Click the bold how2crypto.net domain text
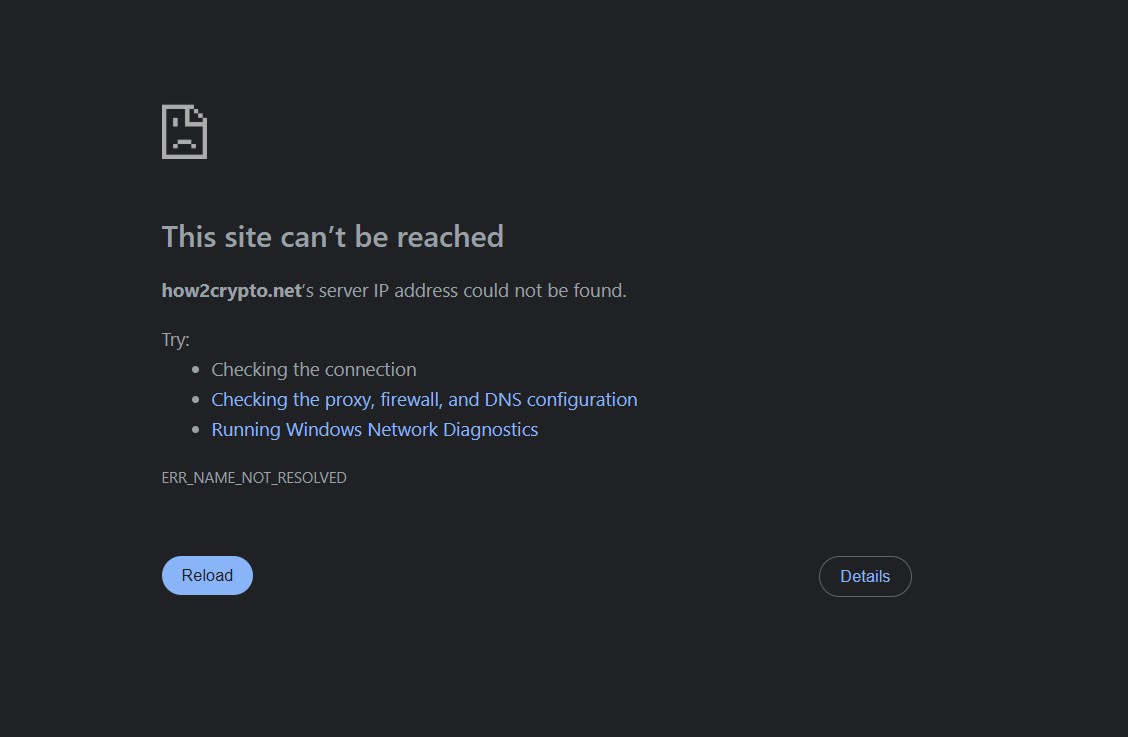Image resolution: width=1128 pixels, height=737 pixels. tap(231, 291)
